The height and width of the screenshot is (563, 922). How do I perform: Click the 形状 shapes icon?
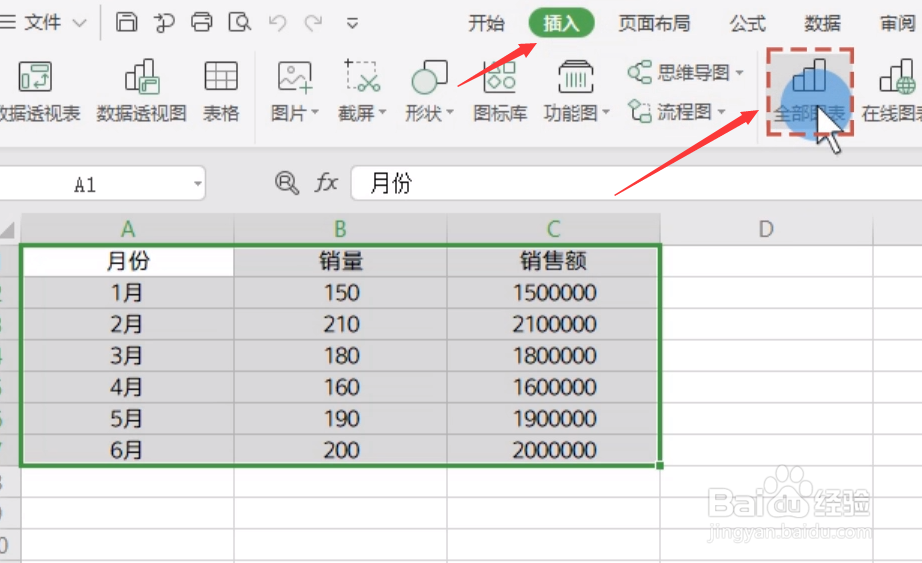click(x=429, y=76)
